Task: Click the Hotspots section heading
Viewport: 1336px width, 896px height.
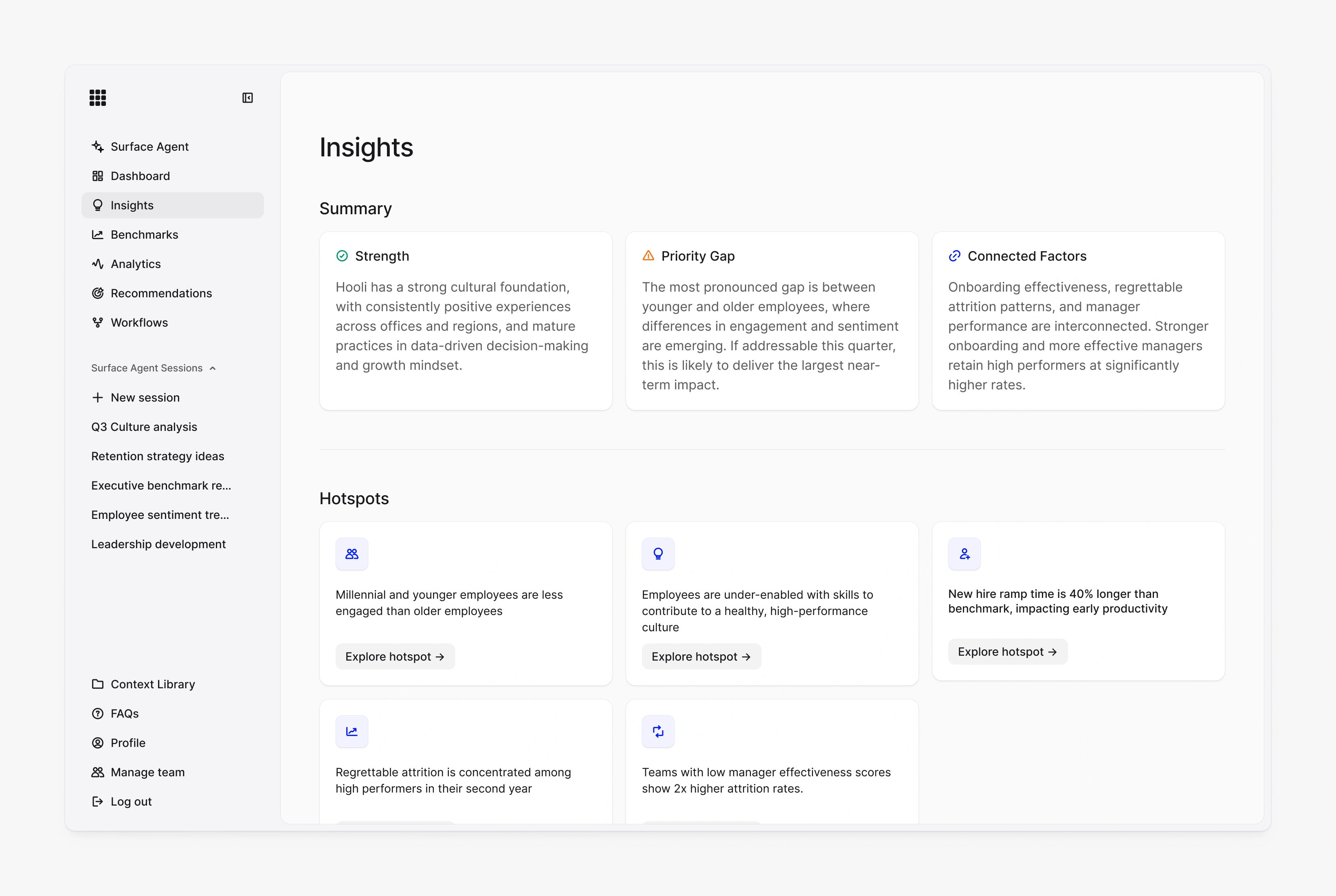Action: click(354, 498)
